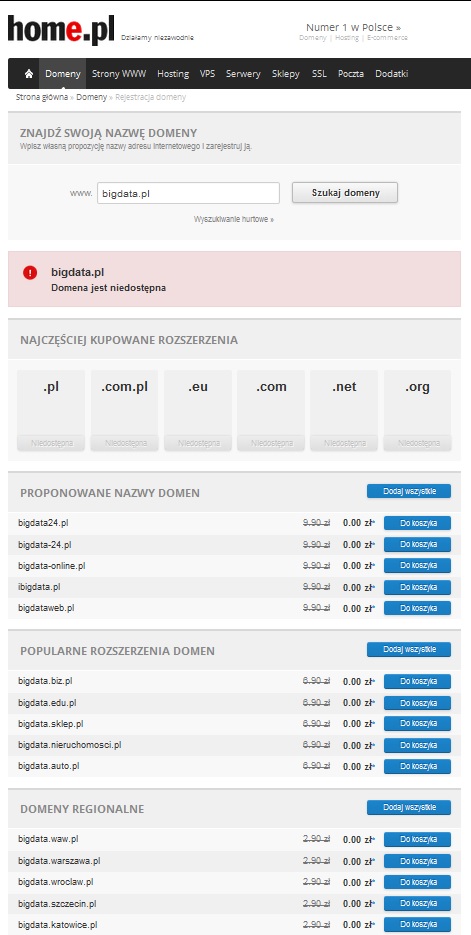Click the domain name search field
The width and height of the screenshot is (471, 935).
pyautogui.click(x=188, y=193)
